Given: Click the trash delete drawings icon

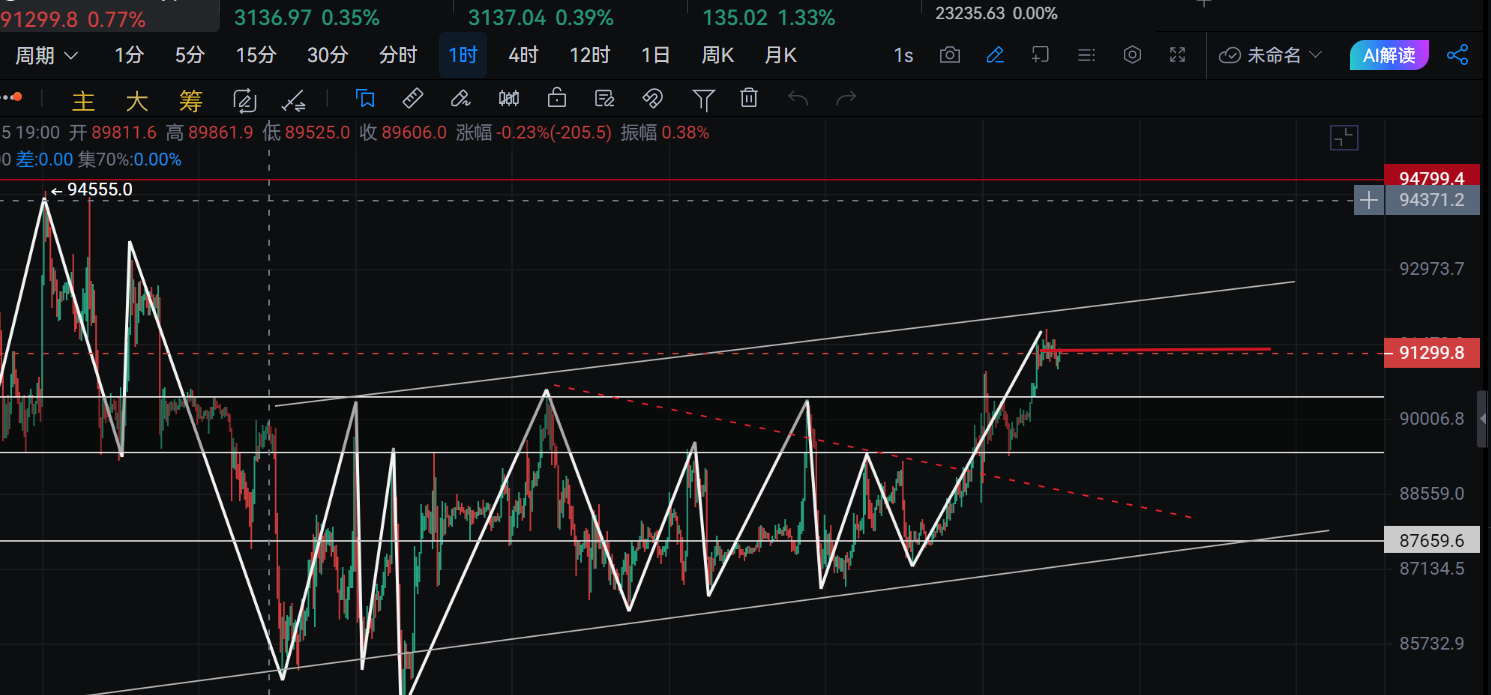Looking at the screenshot, I should (748, 98).
